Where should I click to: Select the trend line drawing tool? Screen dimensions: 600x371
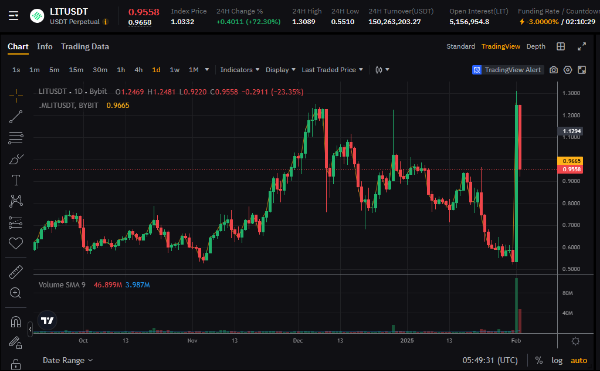click(x=16, y=117)
